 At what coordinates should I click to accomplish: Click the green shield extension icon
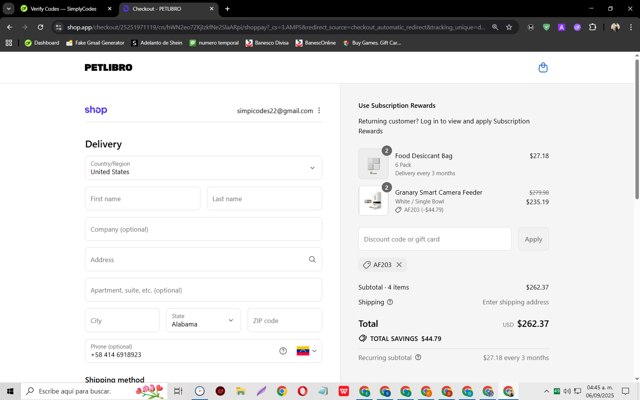546,27
